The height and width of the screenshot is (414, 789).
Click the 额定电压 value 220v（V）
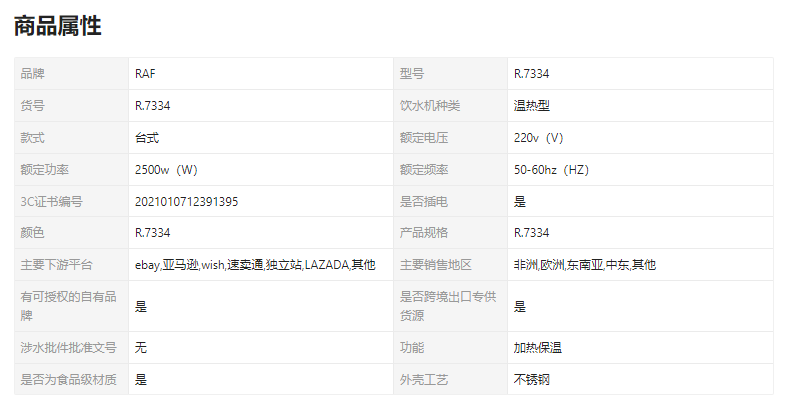coord(539,137)
